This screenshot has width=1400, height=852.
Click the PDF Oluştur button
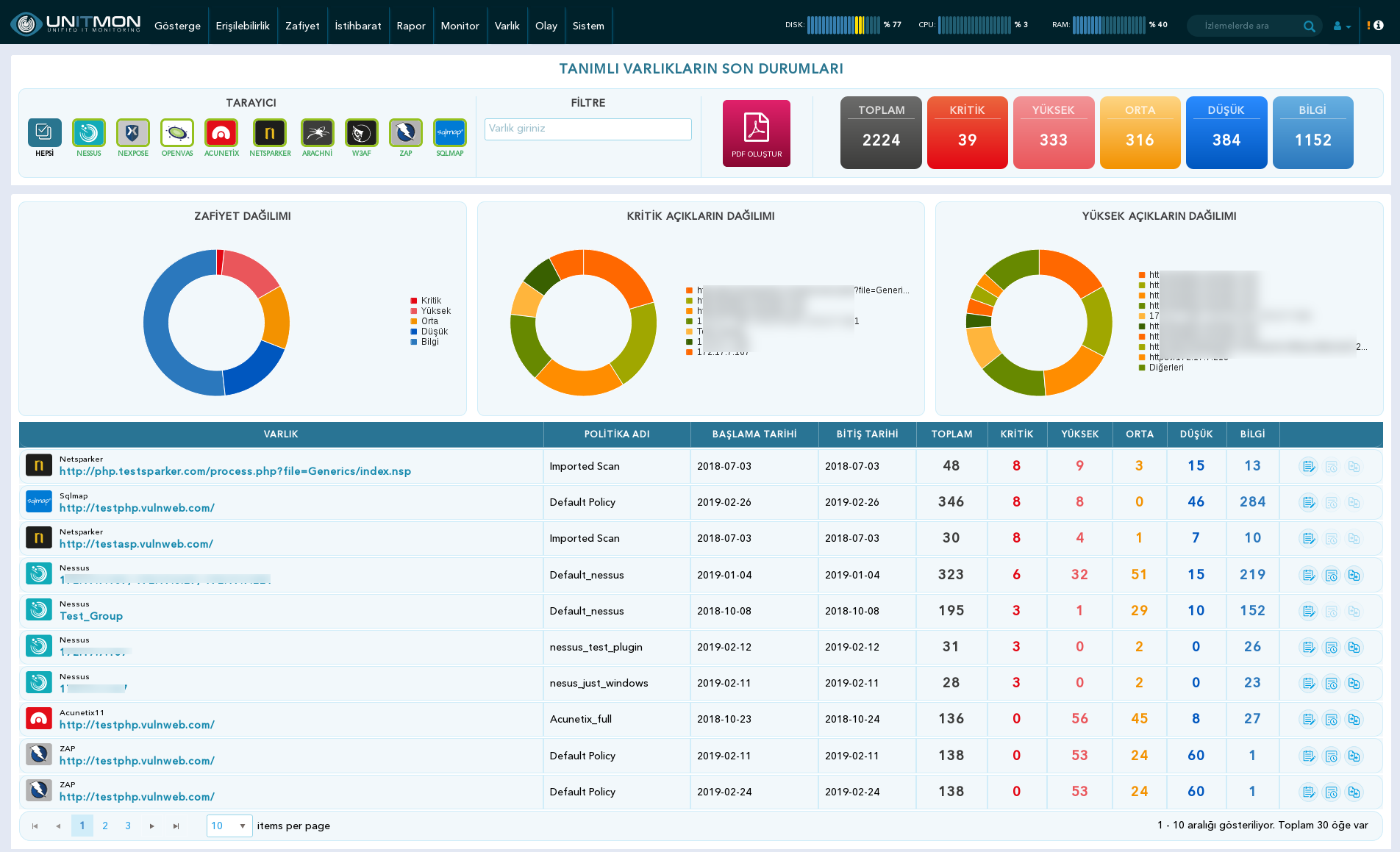pyautogui.click(x=757, y=133)
